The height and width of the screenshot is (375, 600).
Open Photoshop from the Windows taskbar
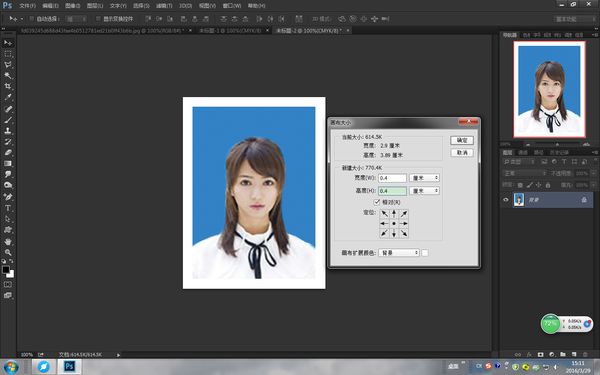pyautogui.click(x=69, y=366)
